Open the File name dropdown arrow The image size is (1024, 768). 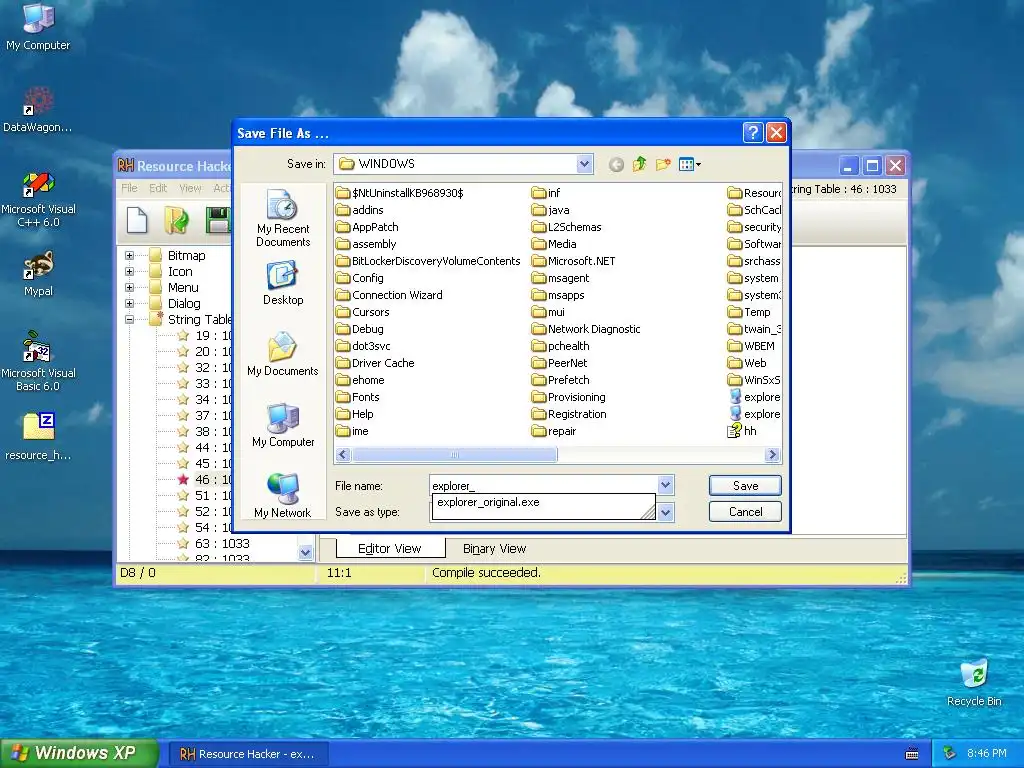(665, 485)
